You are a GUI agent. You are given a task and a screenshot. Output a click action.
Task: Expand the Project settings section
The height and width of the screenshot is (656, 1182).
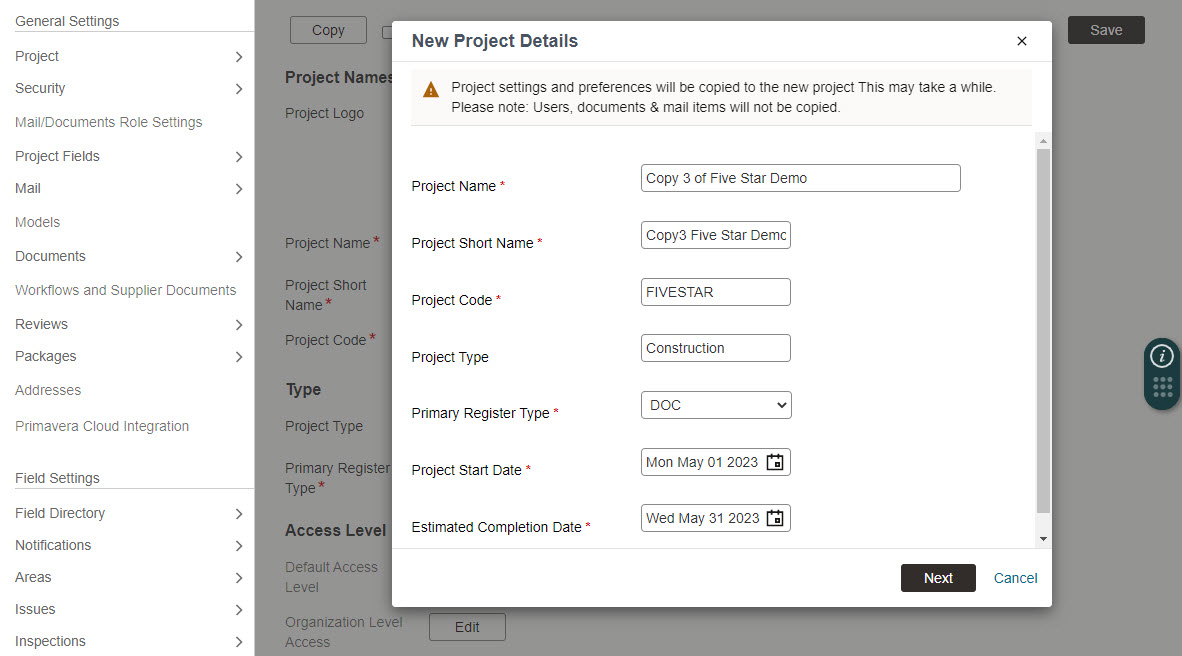pos(128,57)
